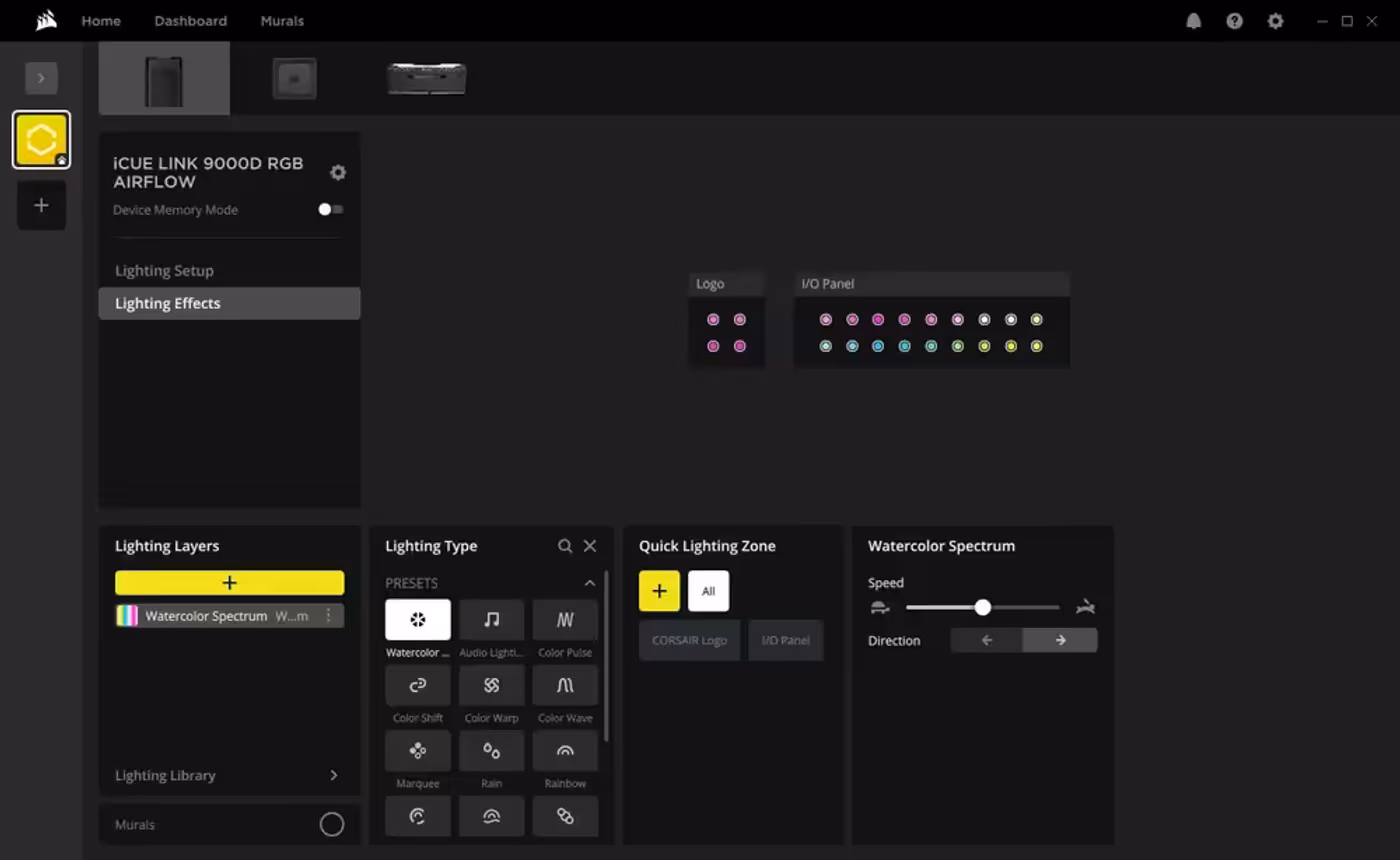Collapse the PRESETS section chevron
The image size is (1400, 860).
pyautogui.click(x=590, y=583)
